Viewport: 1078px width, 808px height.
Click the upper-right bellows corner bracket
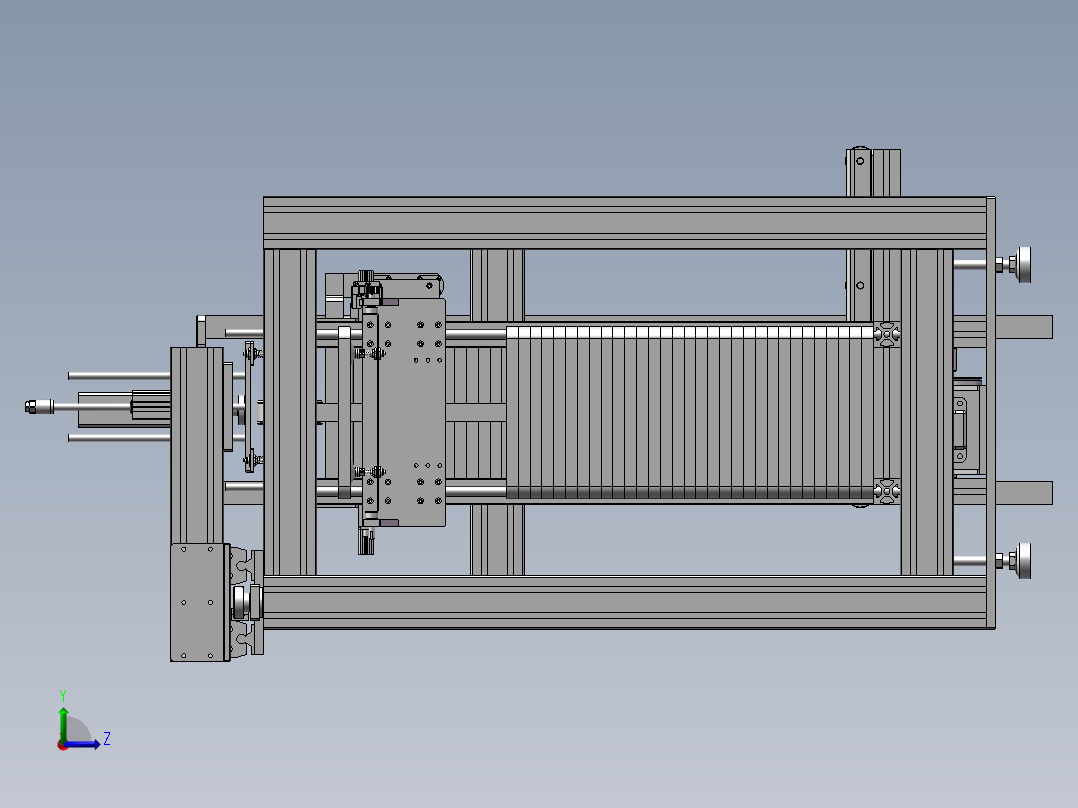pyautogui.click(x=887, y=334)
